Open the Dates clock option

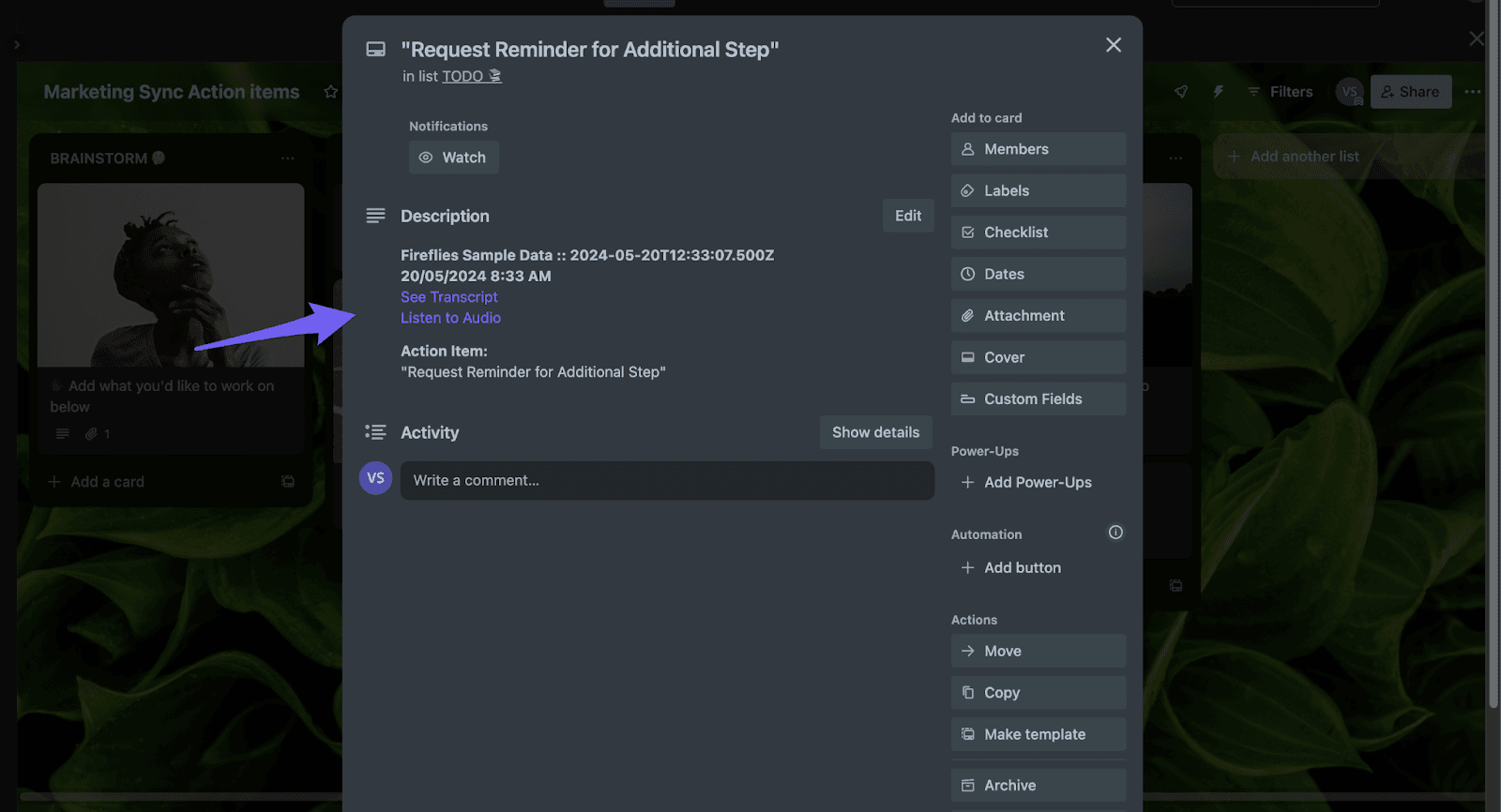1039,274
